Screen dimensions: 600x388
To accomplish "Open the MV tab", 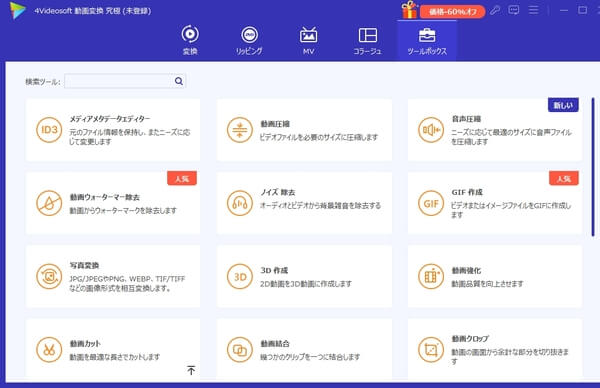I will coord(308,40).
